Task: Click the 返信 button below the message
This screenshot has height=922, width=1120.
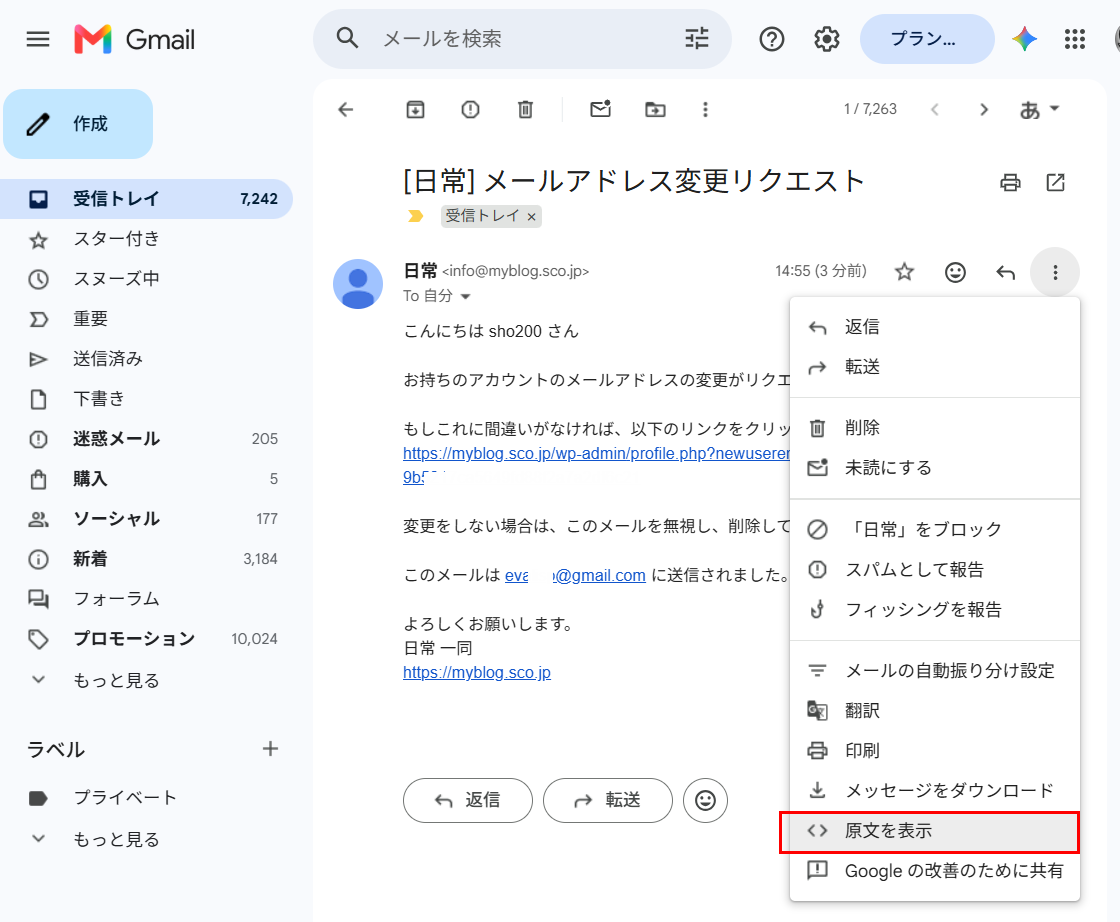Action: (468, 801)
